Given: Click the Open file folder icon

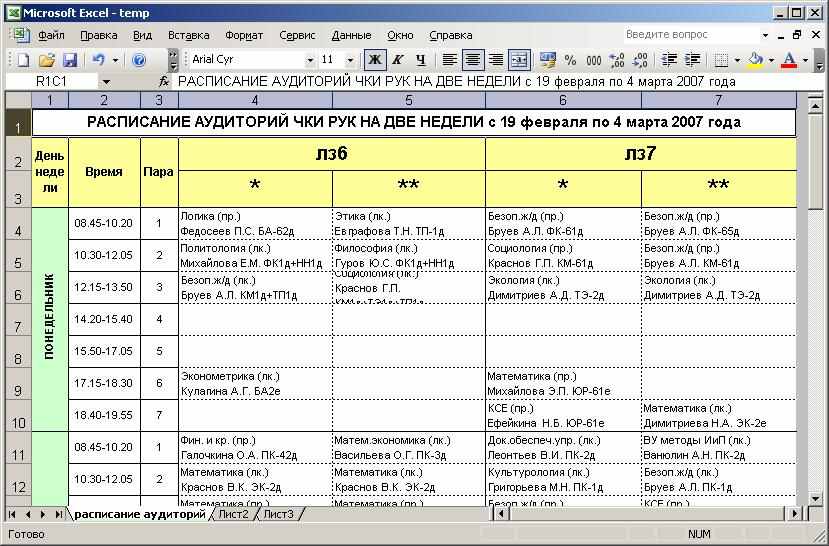Looking at the screenshot, I should pos(47,60).
